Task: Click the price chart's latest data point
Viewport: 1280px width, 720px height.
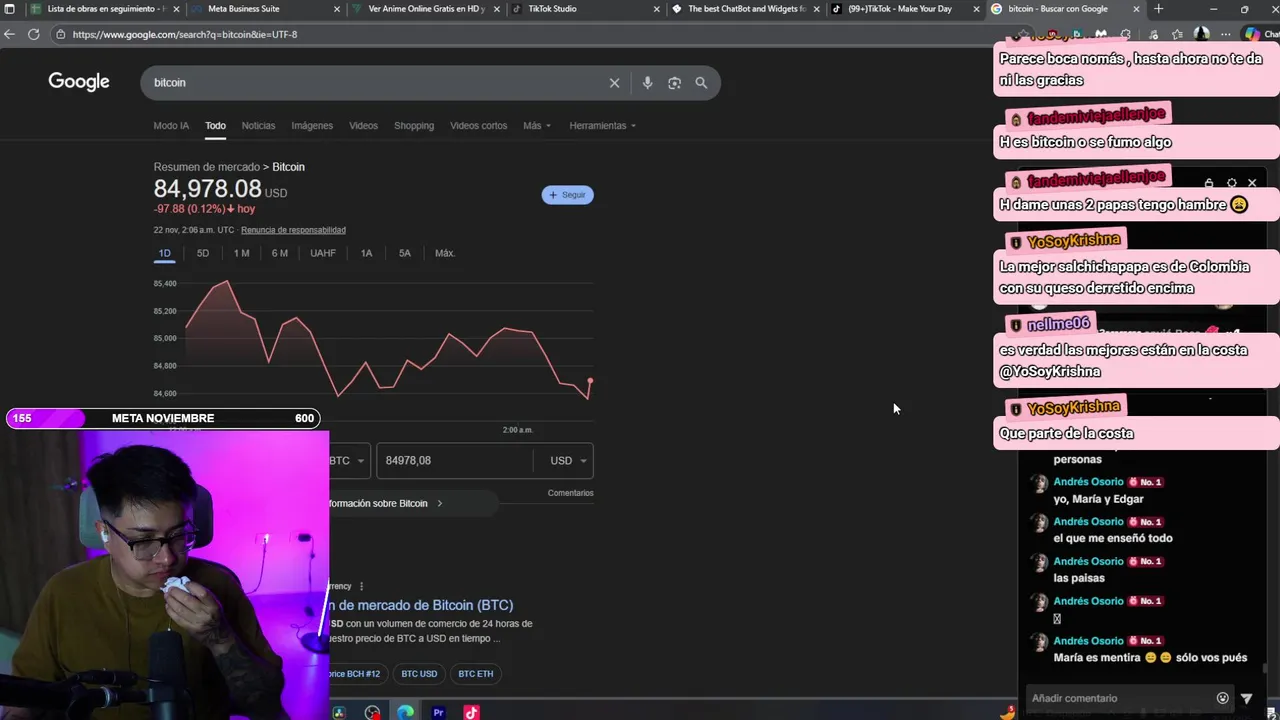Action: [x=590, y=381]
